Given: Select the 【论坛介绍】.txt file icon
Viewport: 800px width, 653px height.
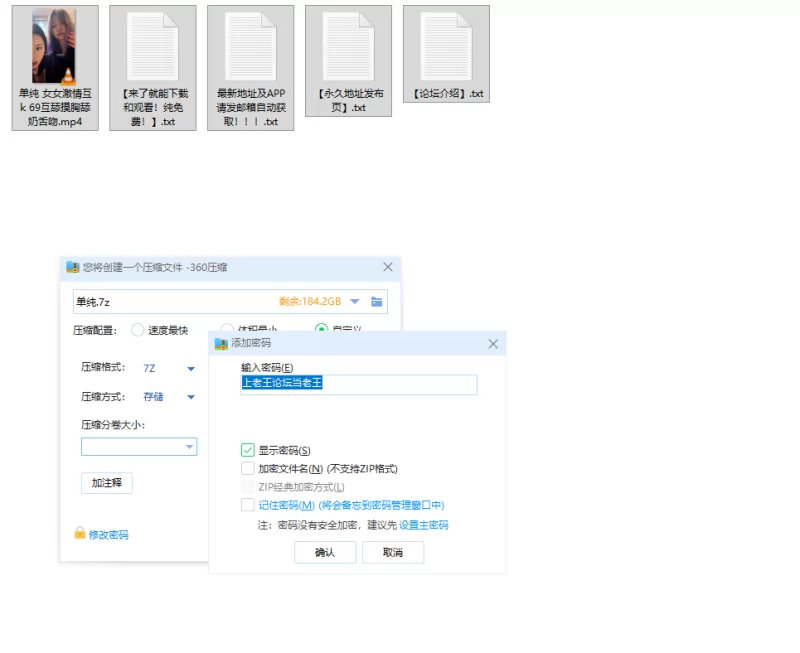Looking at the screenshot, I should 446,46.
